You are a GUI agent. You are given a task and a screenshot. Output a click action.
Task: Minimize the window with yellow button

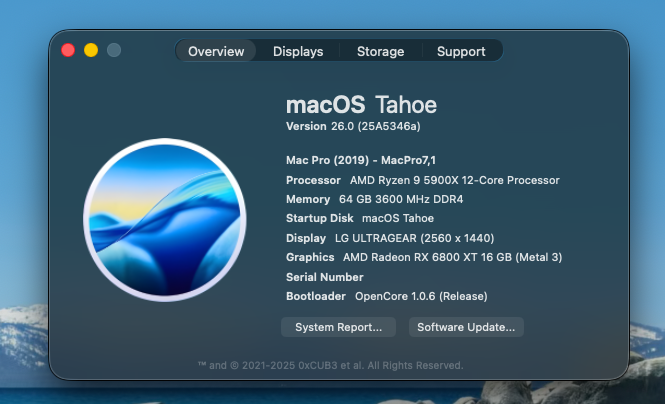pos(91,50)
